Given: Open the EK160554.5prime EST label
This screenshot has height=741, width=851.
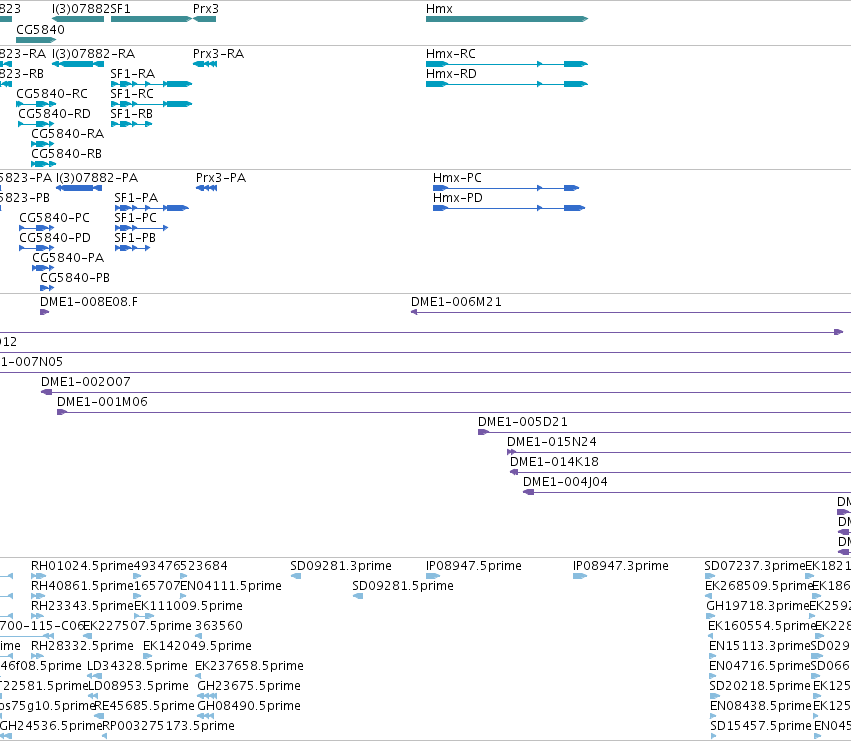Looking at the screenshot, I should tap(762, 626).
